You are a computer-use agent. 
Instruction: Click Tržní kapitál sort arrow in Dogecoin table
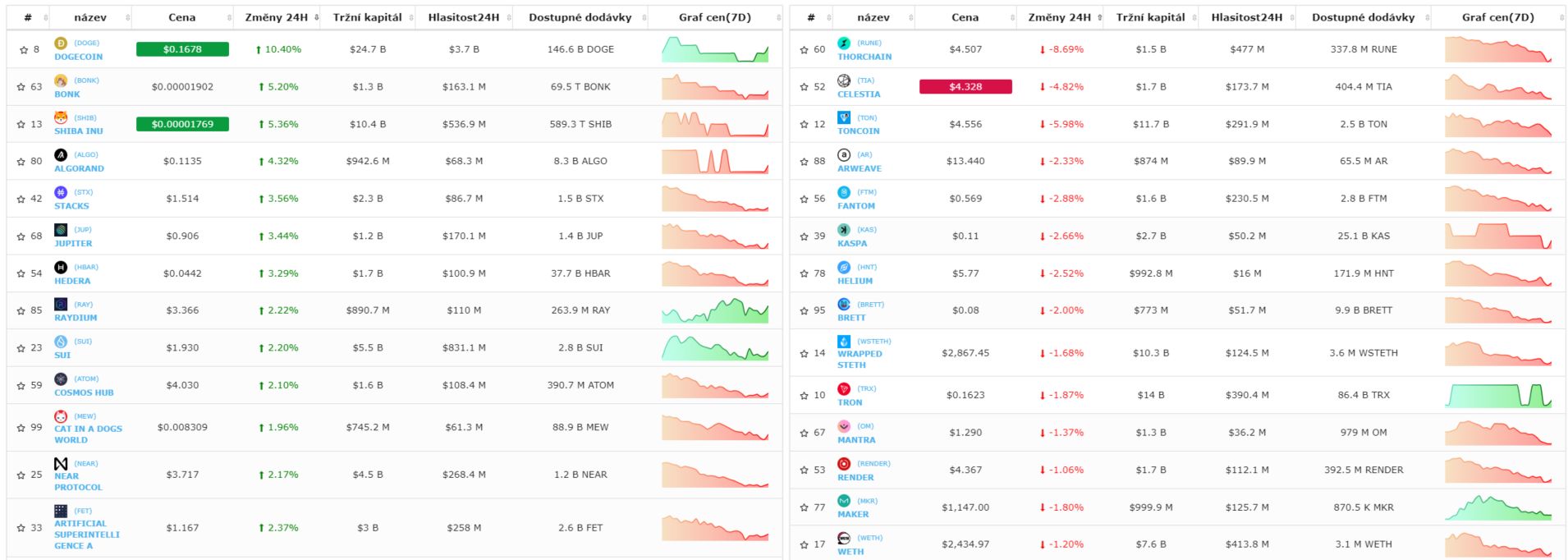pyautogui.click(x=412, y=17)
